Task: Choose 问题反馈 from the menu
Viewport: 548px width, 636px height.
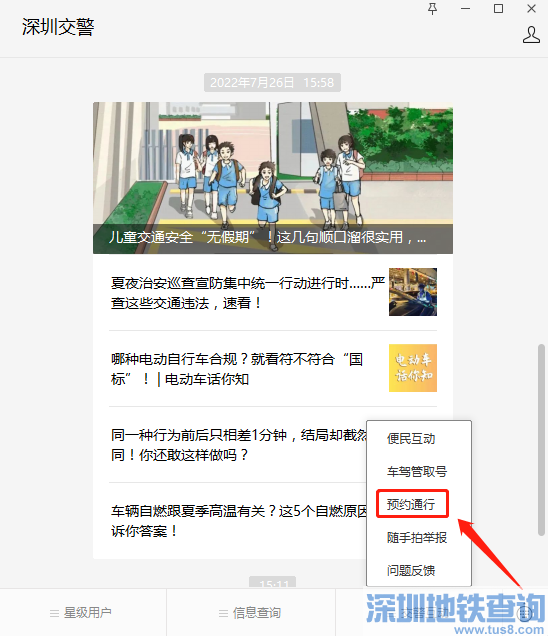Action: pos(411,570)
